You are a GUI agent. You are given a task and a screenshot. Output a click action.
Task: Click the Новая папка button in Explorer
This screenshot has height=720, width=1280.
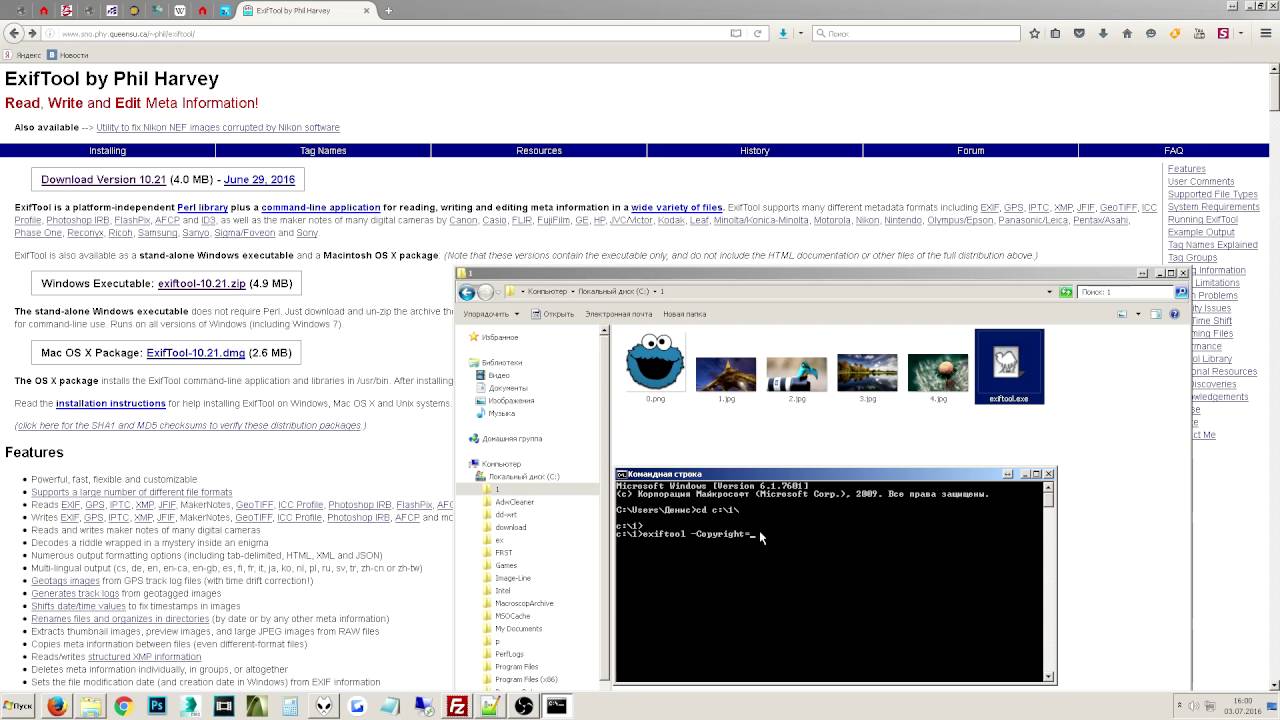(x=687, y=314)
